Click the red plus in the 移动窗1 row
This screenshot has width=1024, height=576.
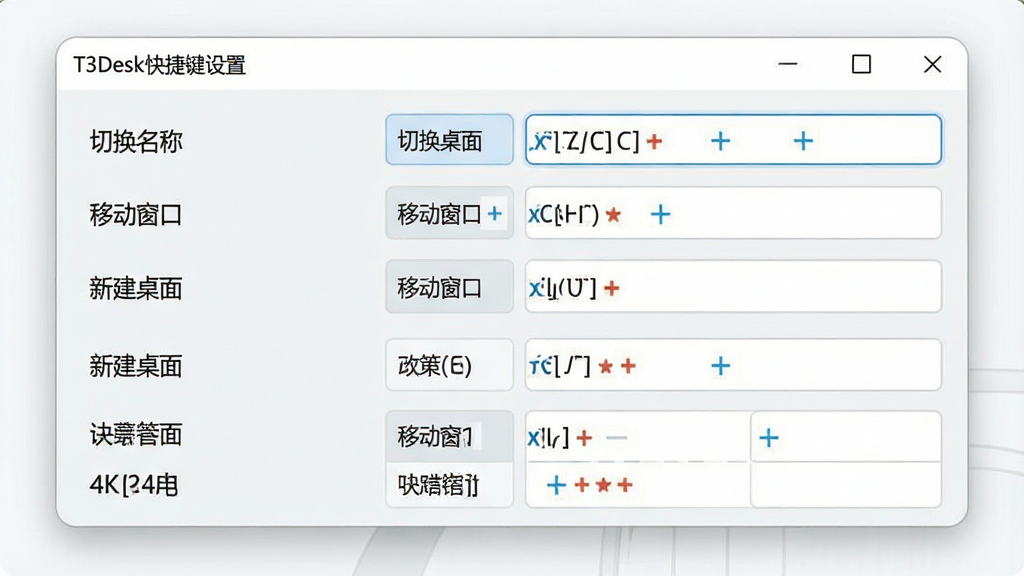click(584, 438)
